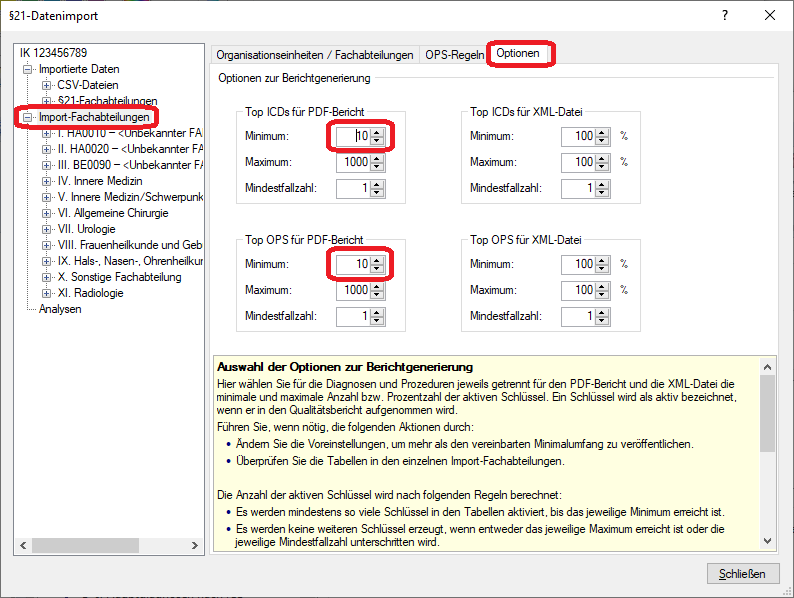Decrease Maximum of Top OPS PDF-Bericht
This screenshot has height=598, width=794.
tap(377, 295)
